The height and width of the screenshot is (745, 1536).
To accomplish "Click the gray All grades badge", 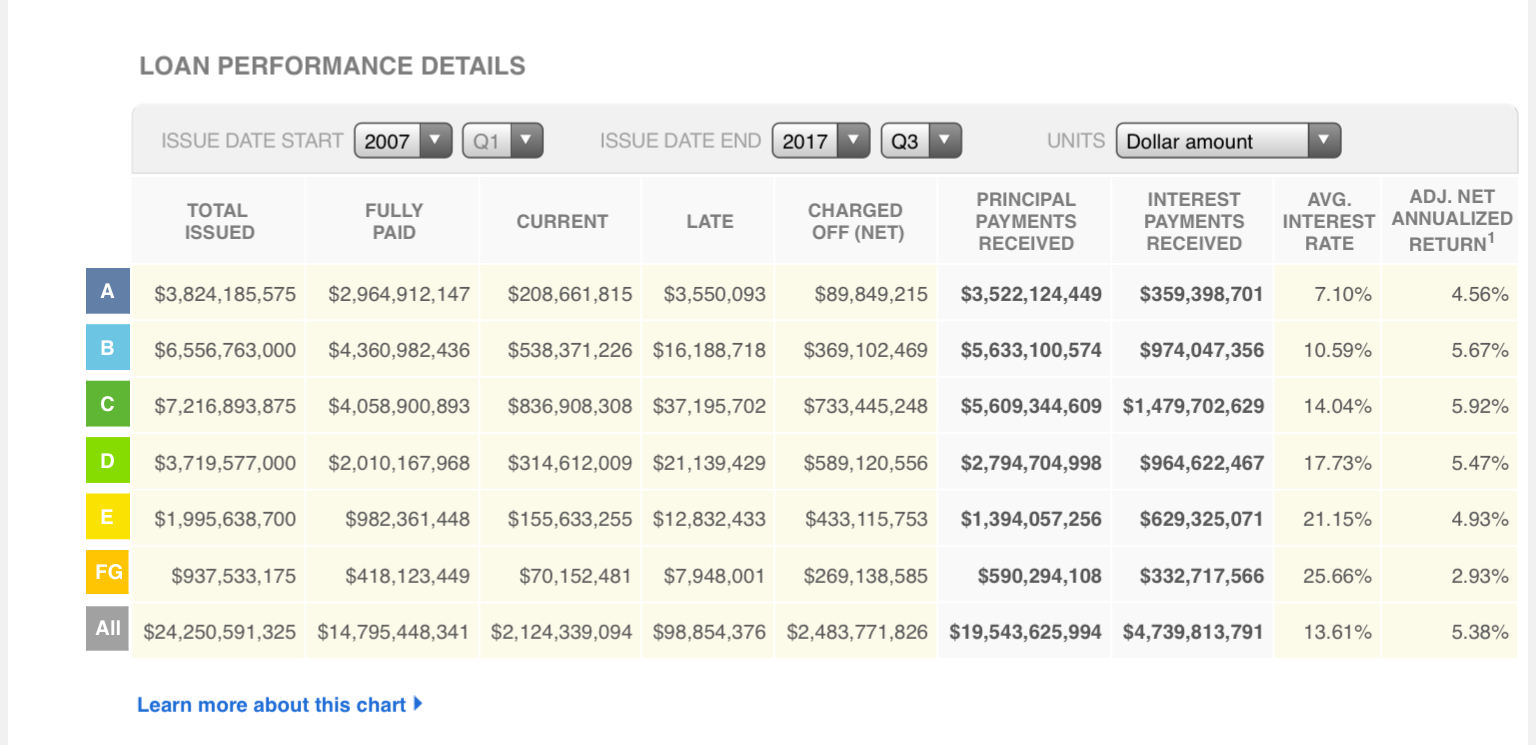I will tap(108, 629).
